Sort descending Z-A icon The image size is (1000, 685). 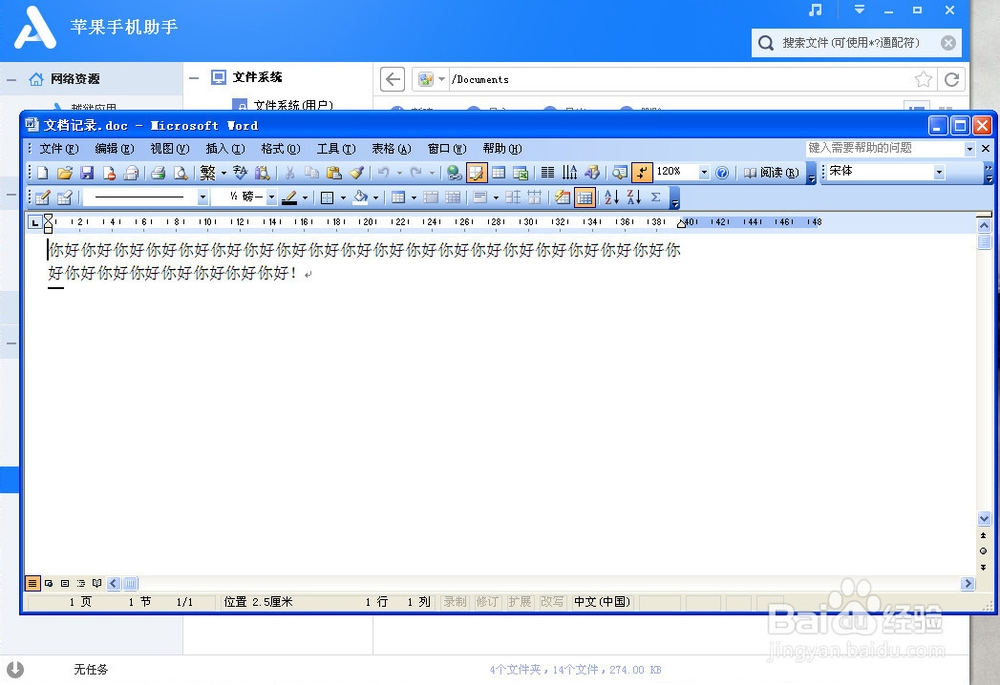pyautogui.click(x=633, y=198)
